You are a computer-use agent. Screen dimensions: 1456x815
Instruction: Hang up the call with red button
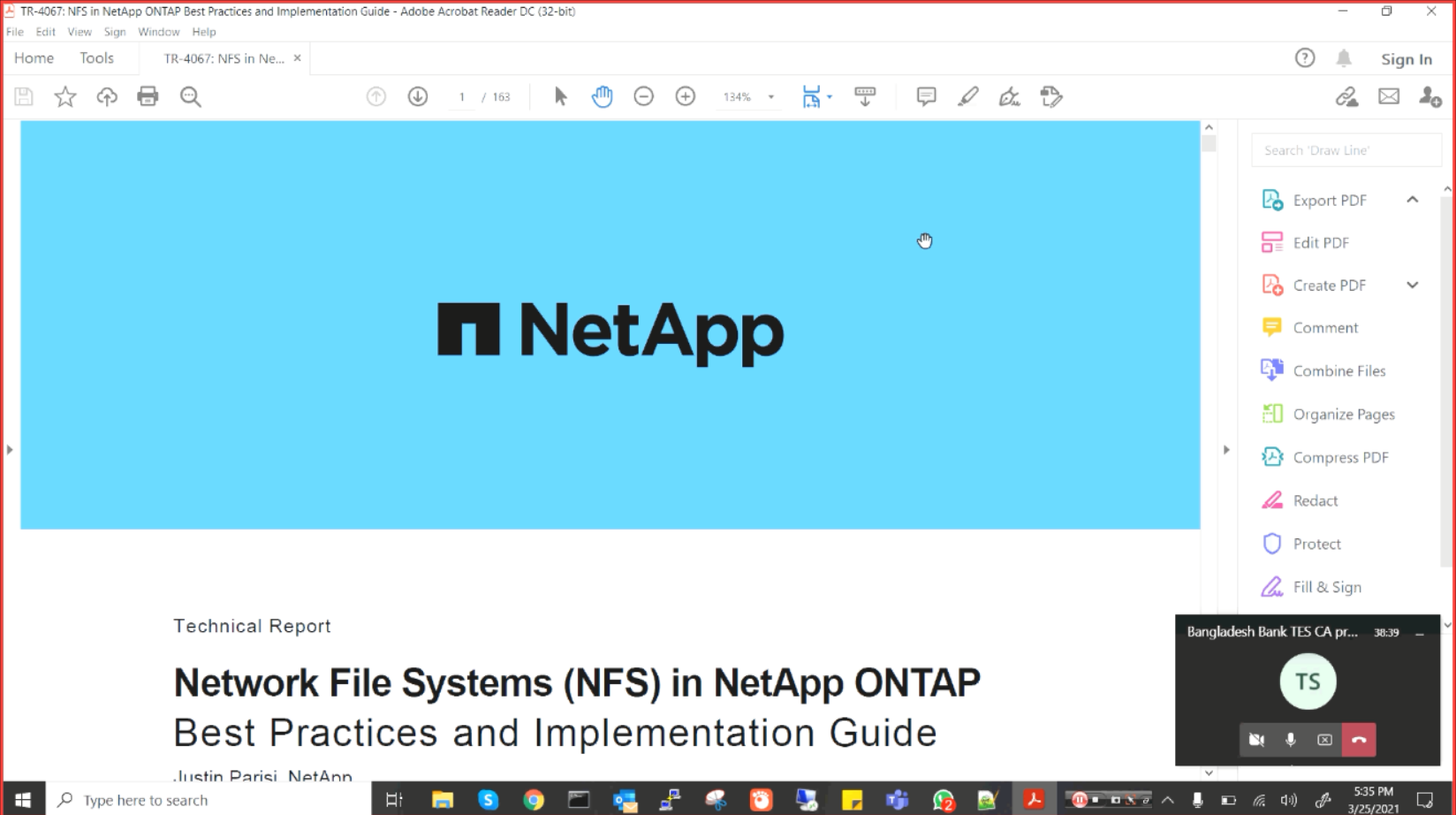[x=1359, y=740]
